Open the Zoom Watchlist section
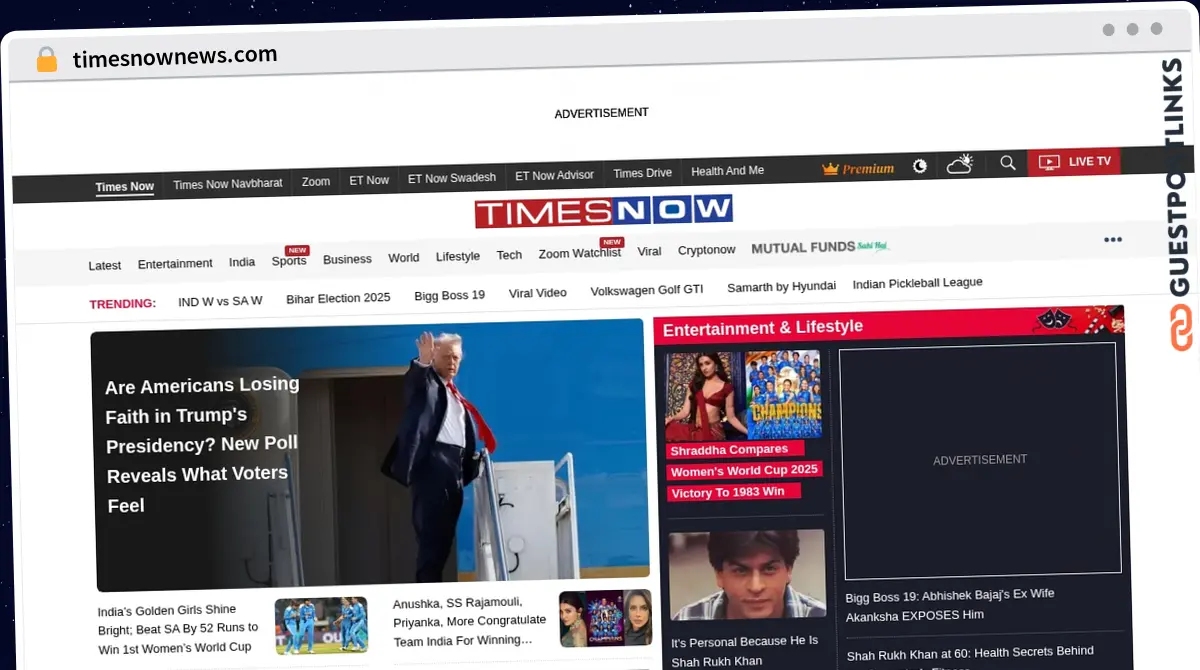 (x=579, y=253)
